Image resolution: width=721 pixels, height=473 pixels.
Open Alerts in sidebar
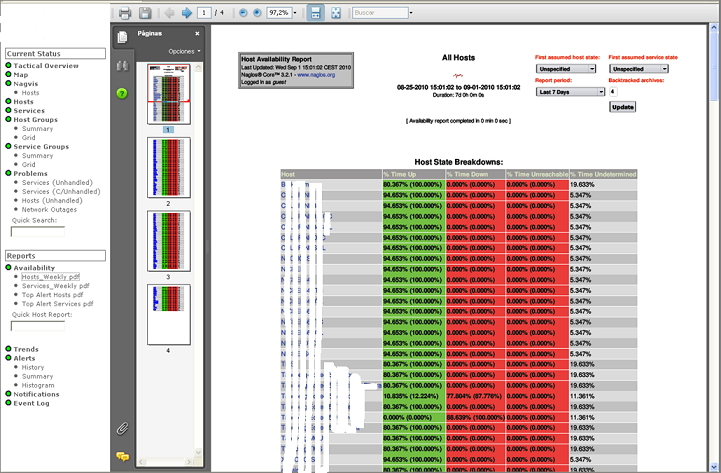(24, 359)
